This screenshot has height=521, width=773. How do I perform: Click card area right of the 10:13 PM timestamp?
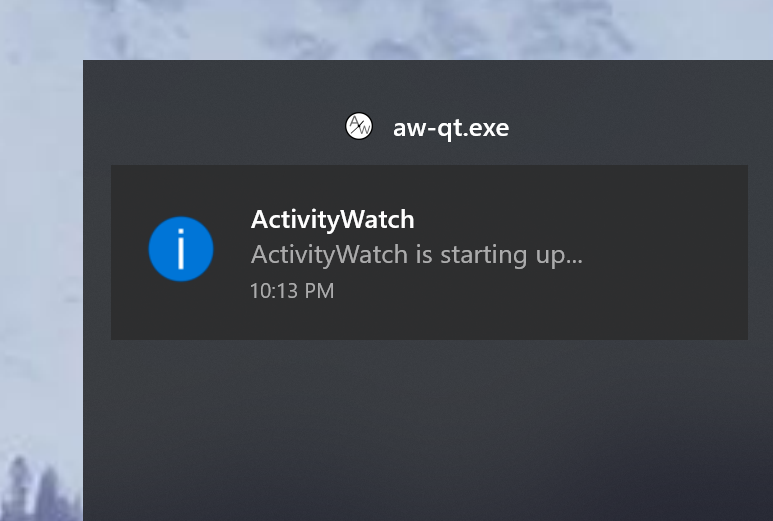(x=493, y=291)
